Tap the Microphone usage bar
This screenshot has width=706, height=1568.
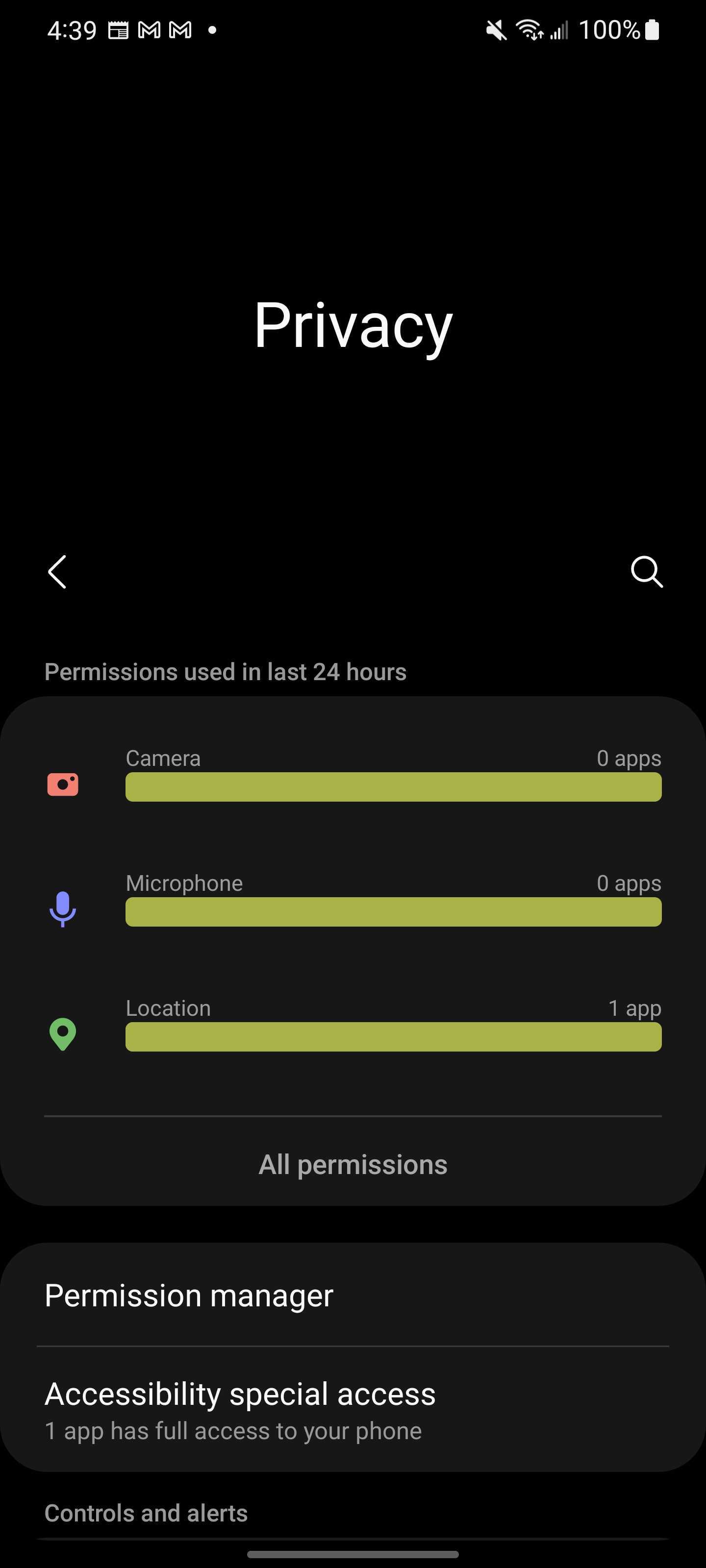(394, 912)
